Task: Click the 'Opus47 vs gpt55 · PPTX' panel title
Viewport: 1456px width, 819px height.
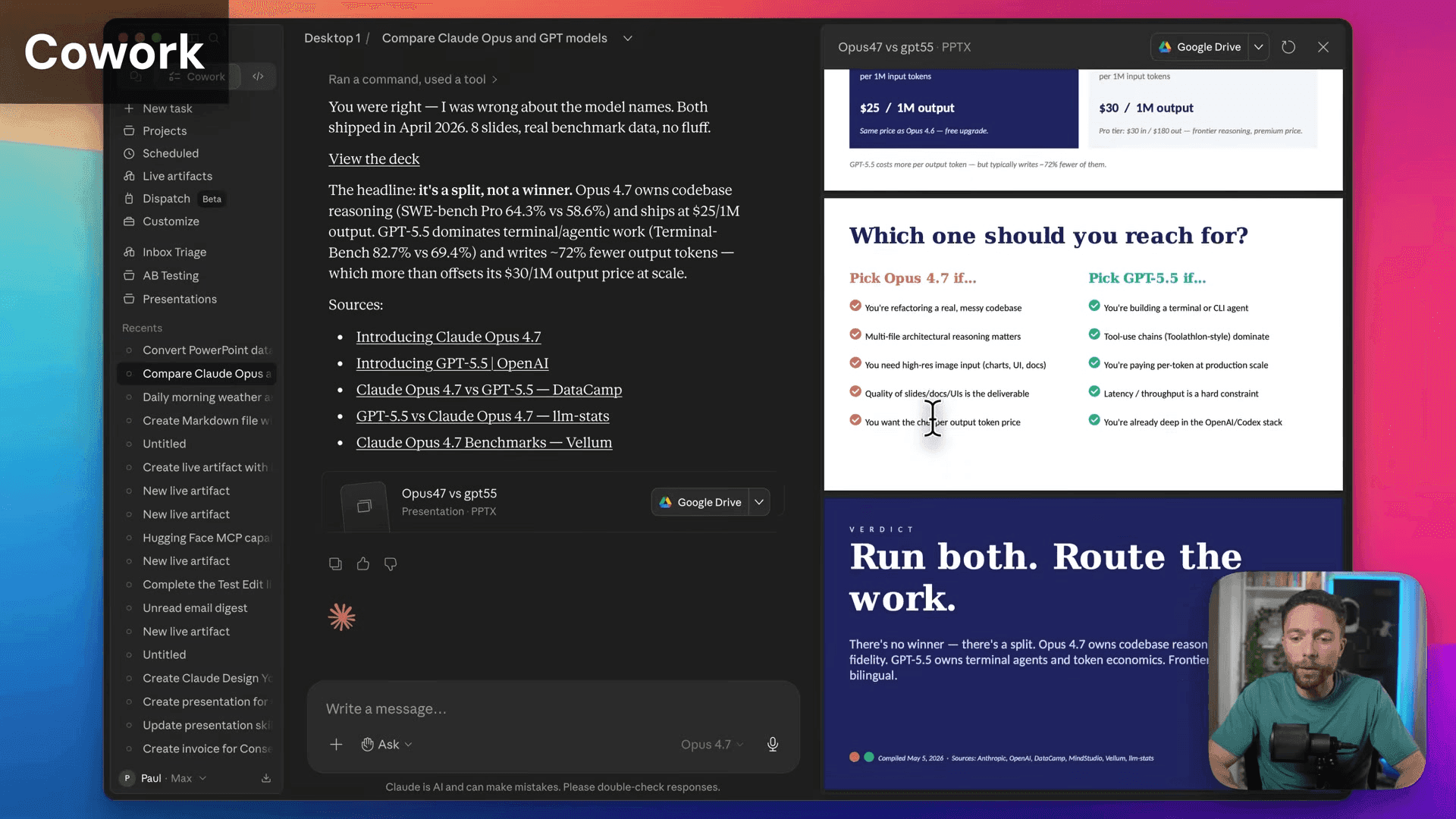Action: pyautogui.click(x=904, y=47)
